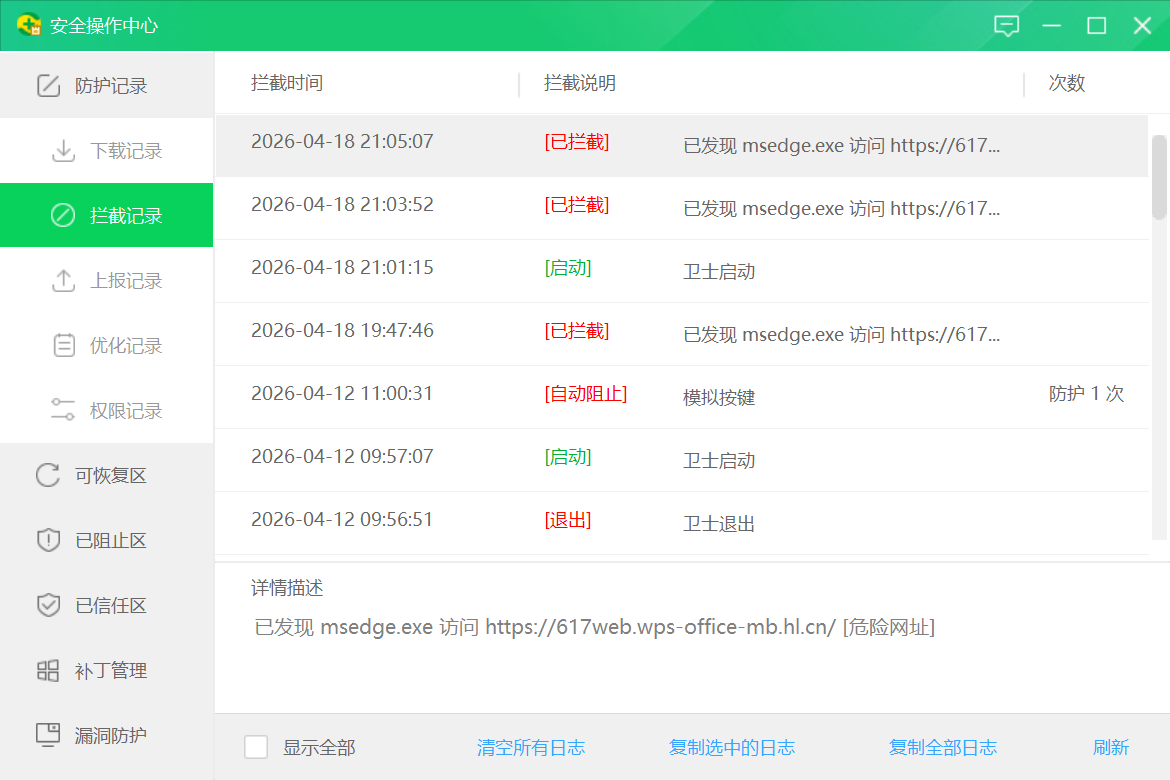Viewport: 1170px width, 780px height.
Task: Switch to 下载记录 tab
Action: pyautogui.click(x=107, y=151)
